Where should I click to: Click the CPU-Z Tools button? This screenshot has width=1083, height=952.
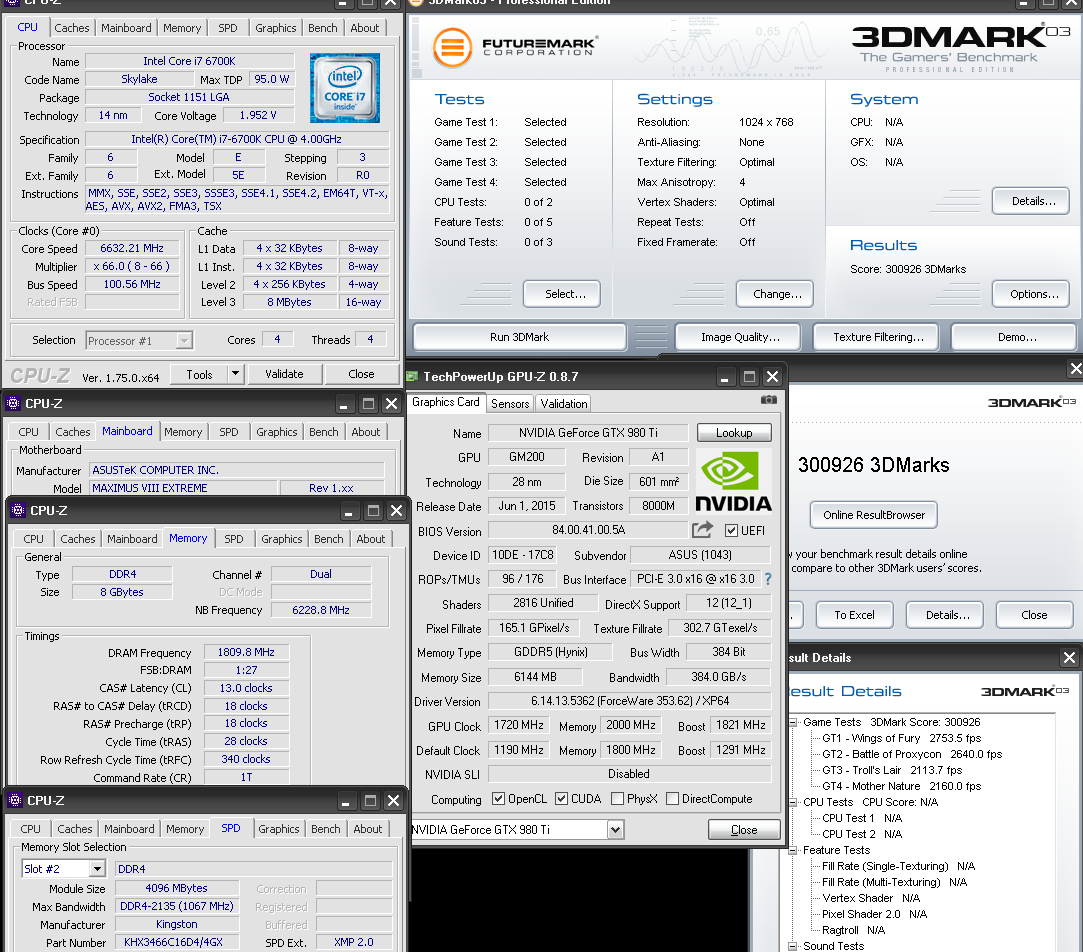[x=199, y=374]
